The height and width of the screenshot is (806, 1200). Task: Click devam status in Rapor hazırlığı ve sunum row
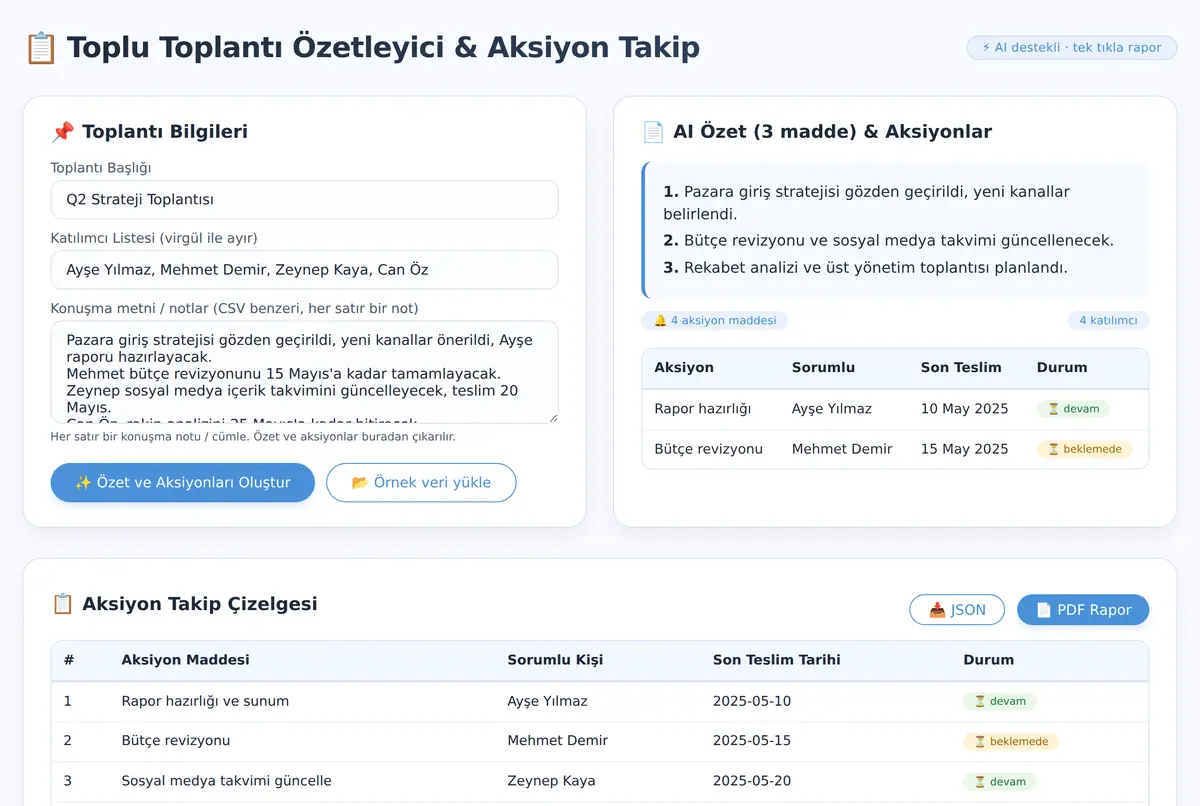tap(1000, 701)
